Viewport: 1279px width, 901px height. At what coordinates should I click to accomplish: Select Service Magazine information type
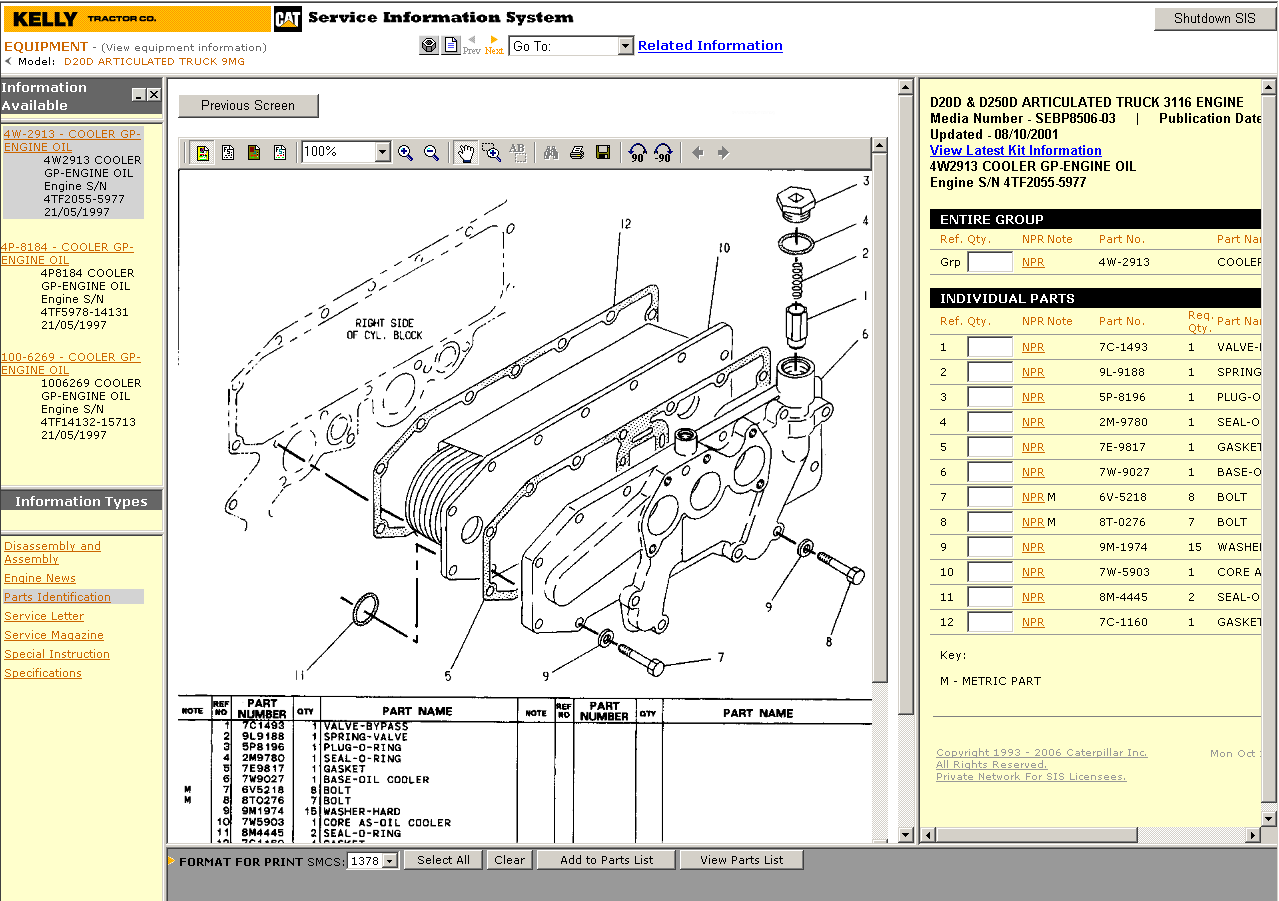tap(54, 635)
